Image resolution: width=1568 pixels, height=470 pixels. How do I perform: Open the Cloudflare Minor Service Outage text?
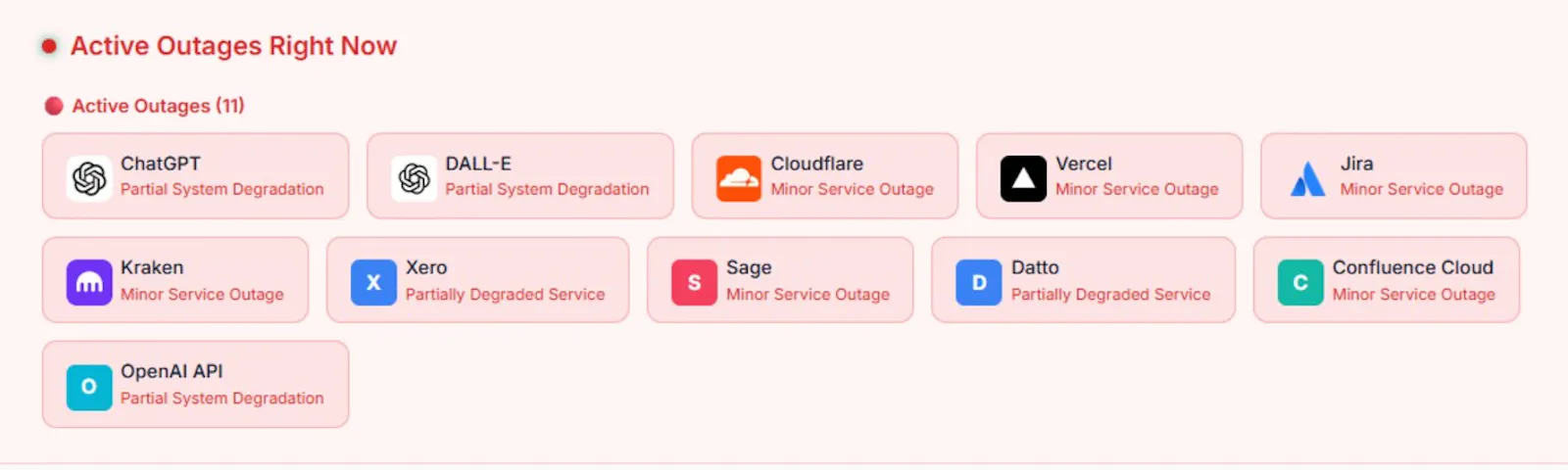(x=853, y=190)
